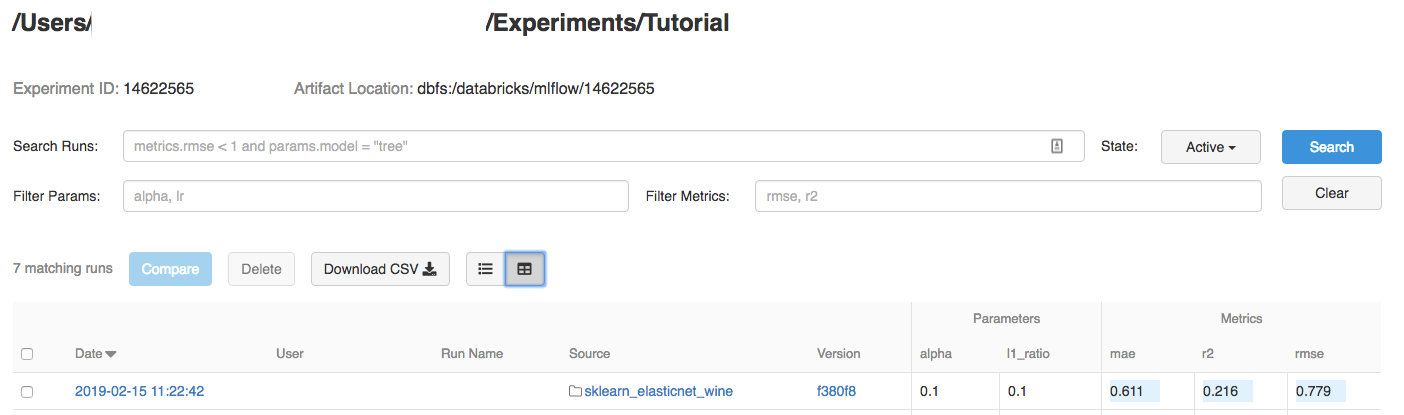
Task: Open version f380f8 link
Action: tap(836, 392)
